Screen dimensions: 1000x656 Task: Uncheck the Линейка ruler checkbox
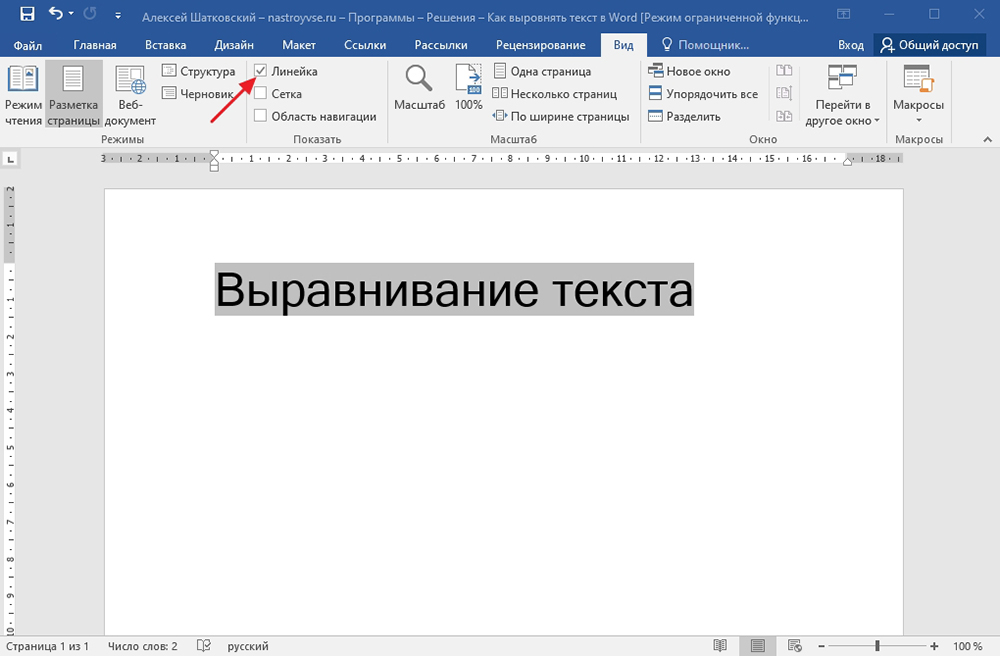tap(261, 71)
